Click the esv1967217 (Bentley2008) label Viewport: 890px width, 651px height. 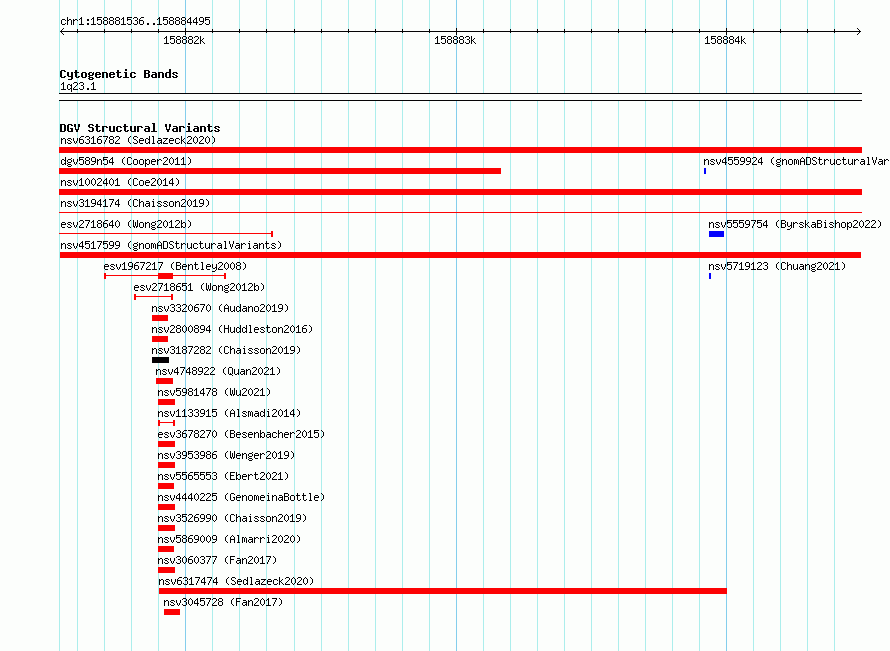tap(175, 266)
